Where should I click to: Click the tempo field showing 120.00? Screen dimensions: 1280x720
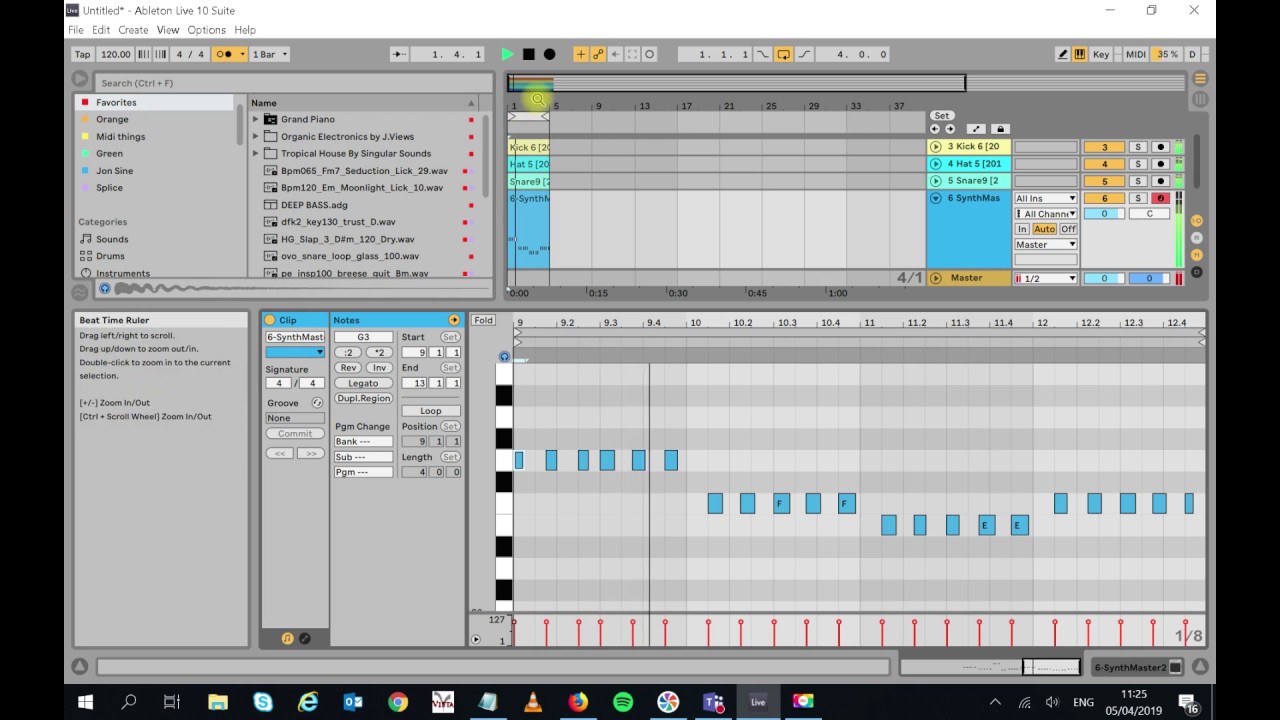[115, 54]
